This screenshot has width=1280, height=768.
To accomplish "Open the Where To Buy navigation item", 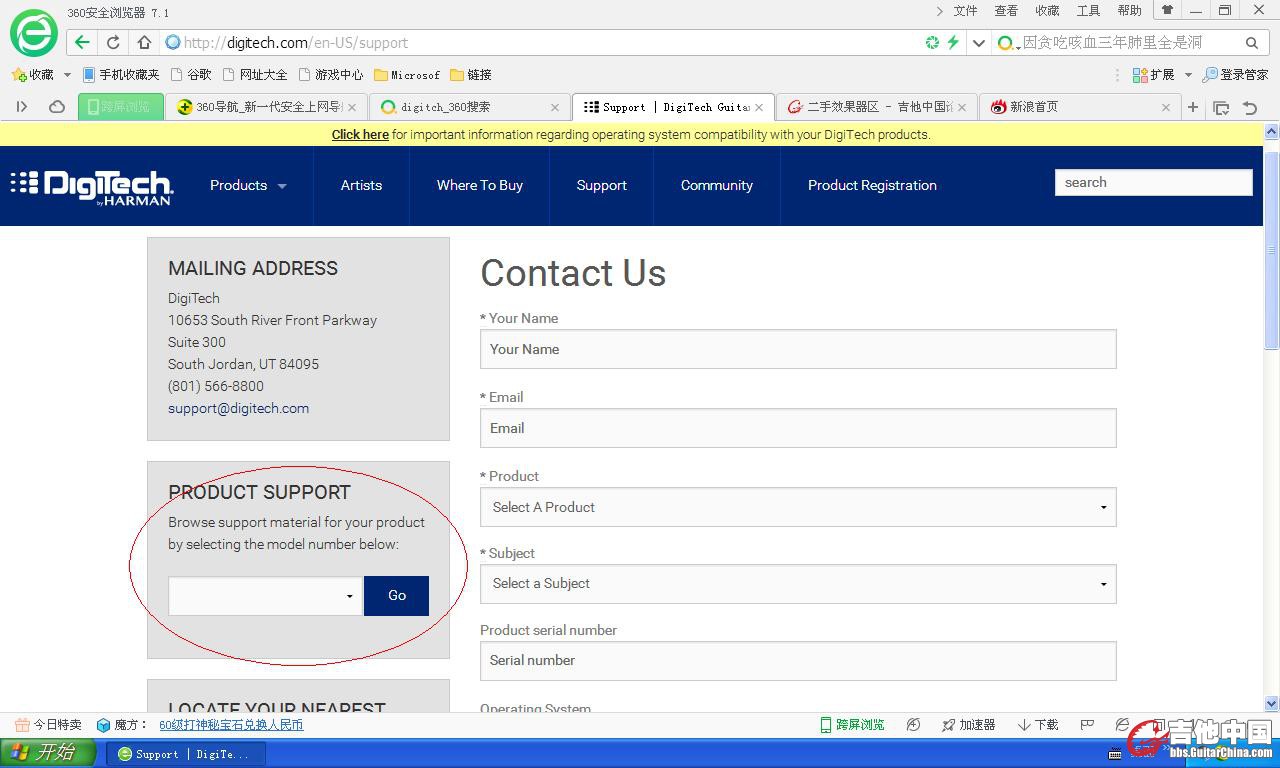I will tap(480, 185).
